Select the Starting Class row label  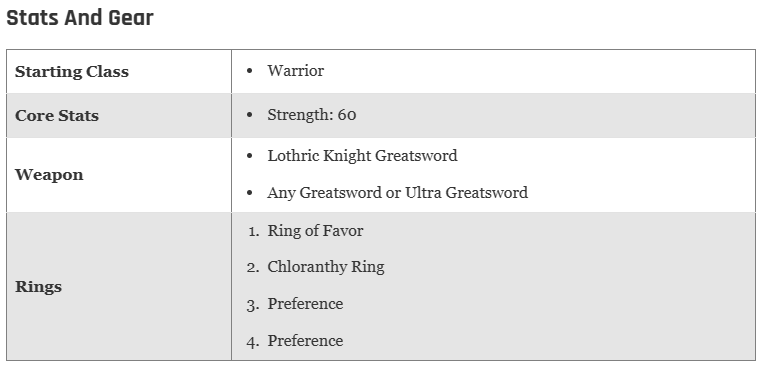tap(72, 72)
